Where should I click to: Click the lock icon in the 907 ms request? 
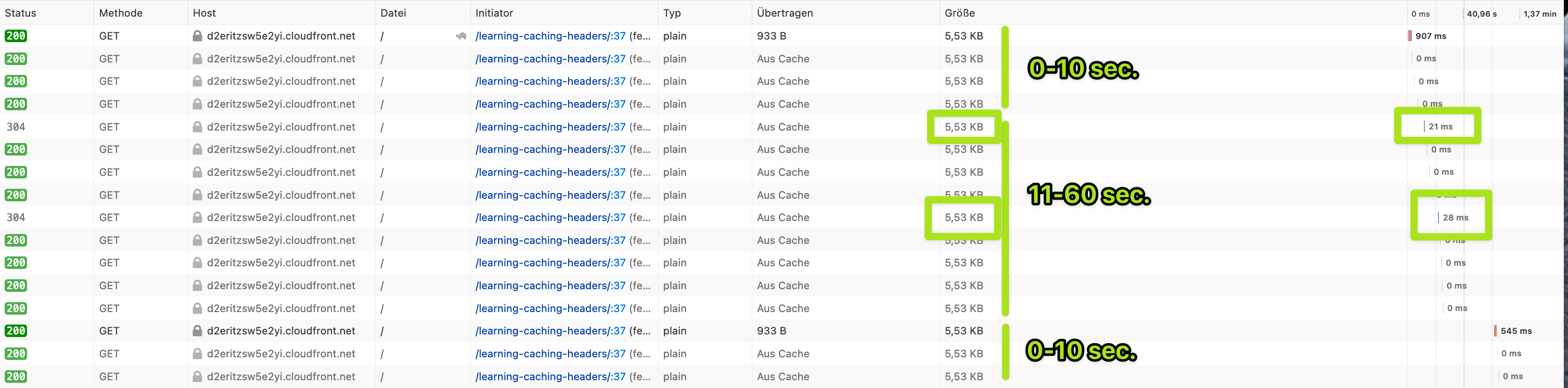197,36
